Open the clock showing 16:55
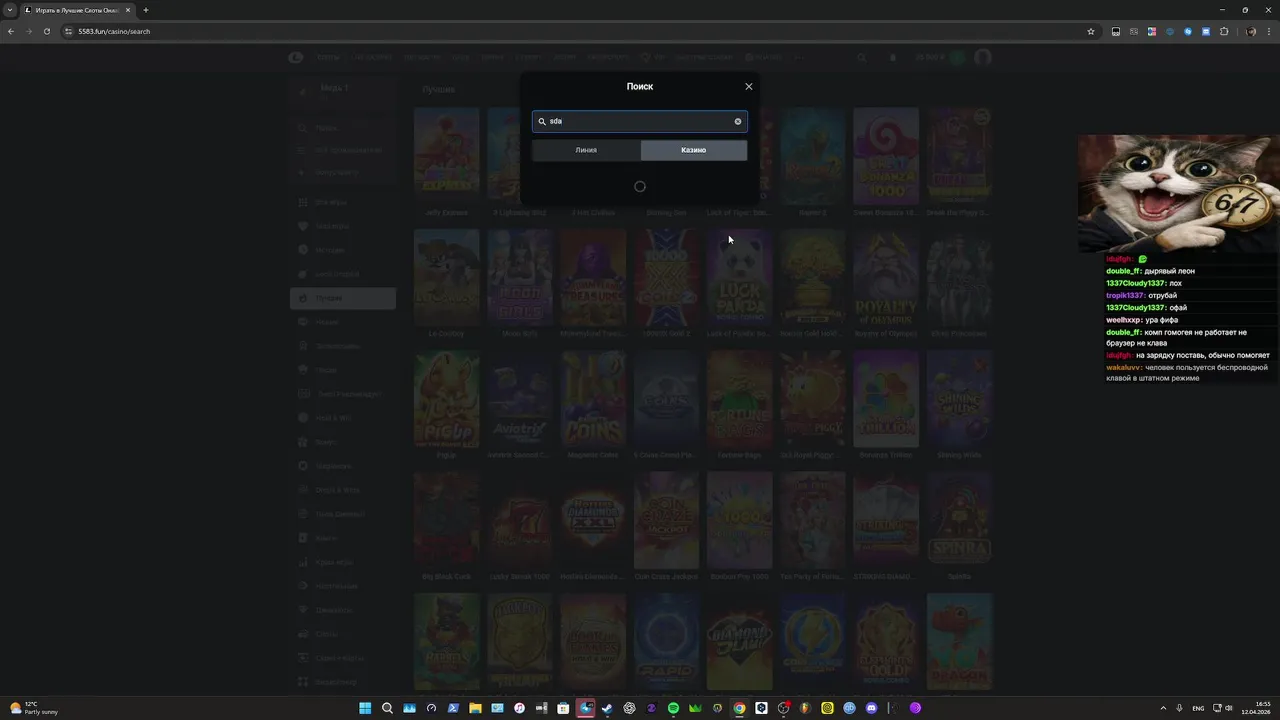The image size is (1280, 720). click(1257, 708)
